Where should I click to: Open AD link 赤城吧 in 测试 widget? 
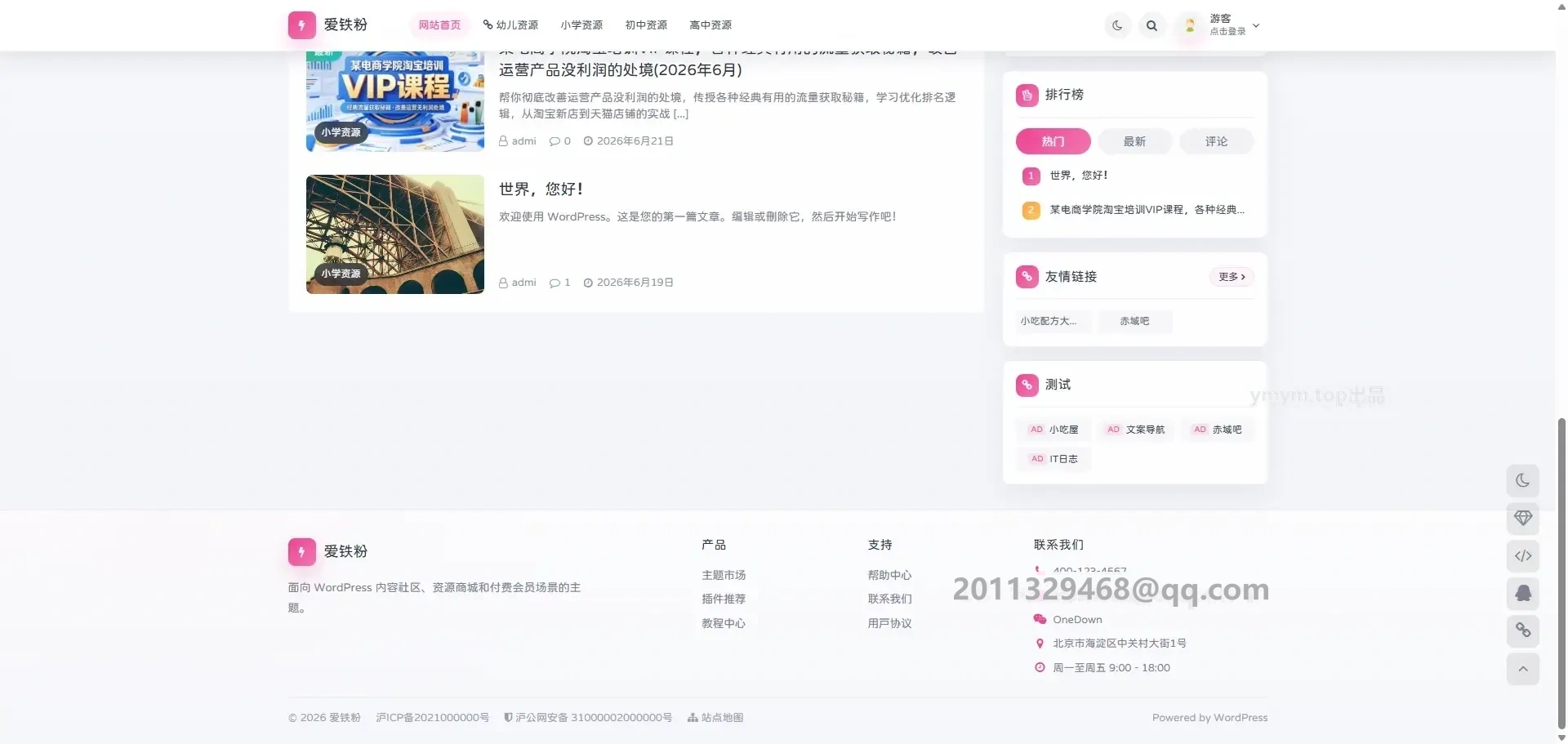(x=1218, y=430)
